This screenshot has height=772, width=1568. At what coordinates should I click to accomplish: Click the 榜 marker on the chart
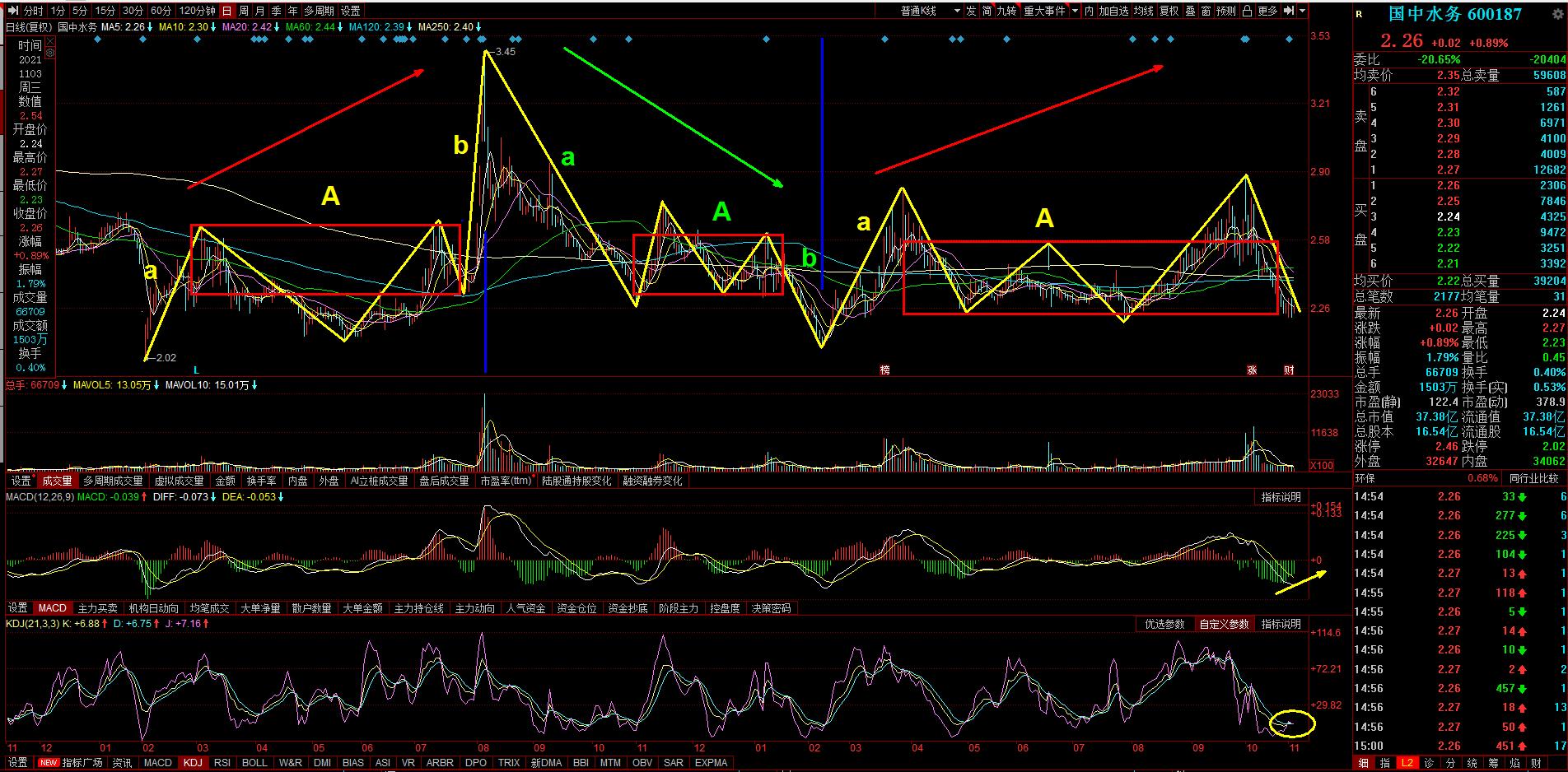885,370
